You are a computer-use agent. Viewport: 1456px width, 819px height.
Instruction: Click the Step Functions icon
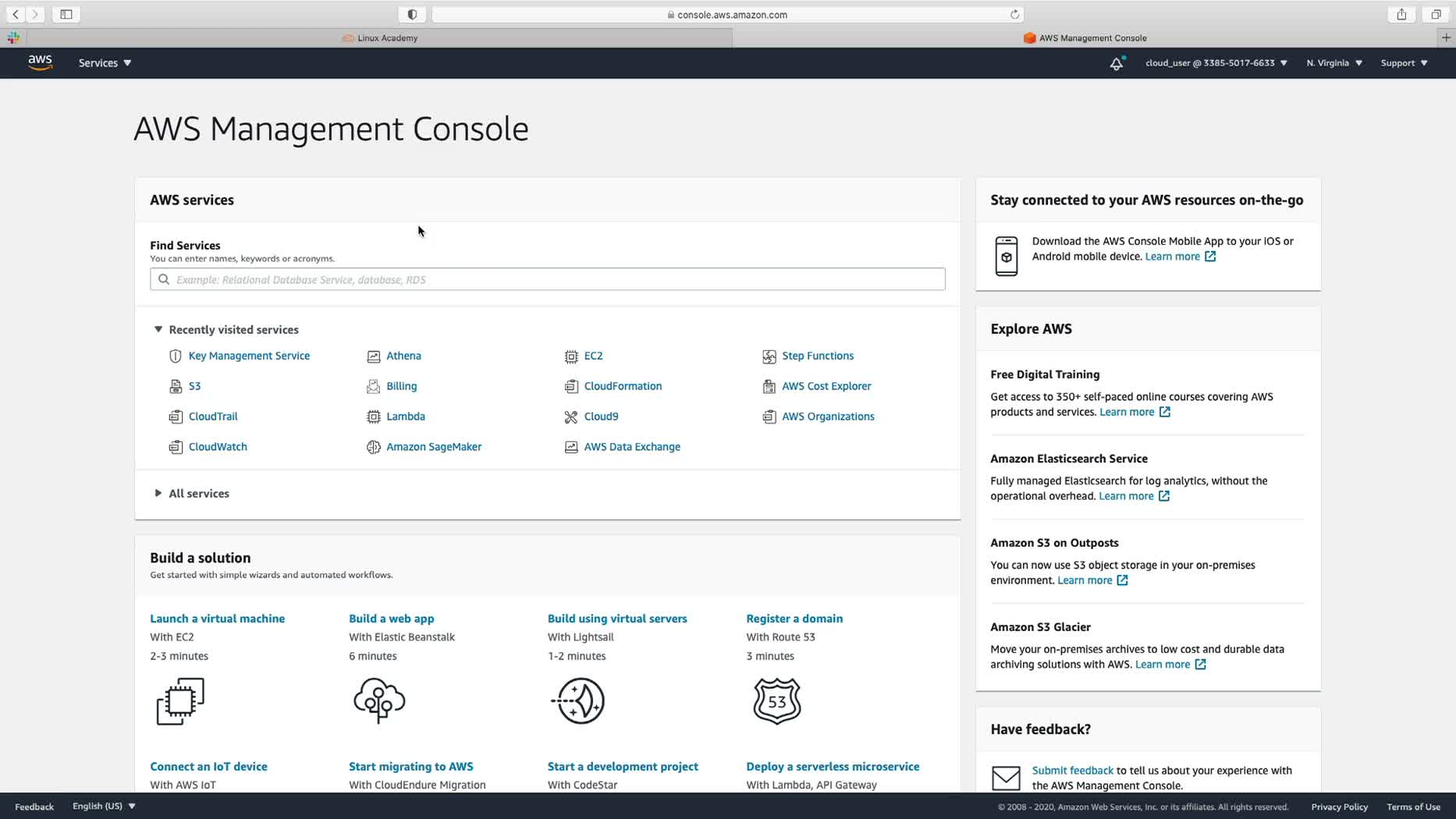[x=769, y=356]
